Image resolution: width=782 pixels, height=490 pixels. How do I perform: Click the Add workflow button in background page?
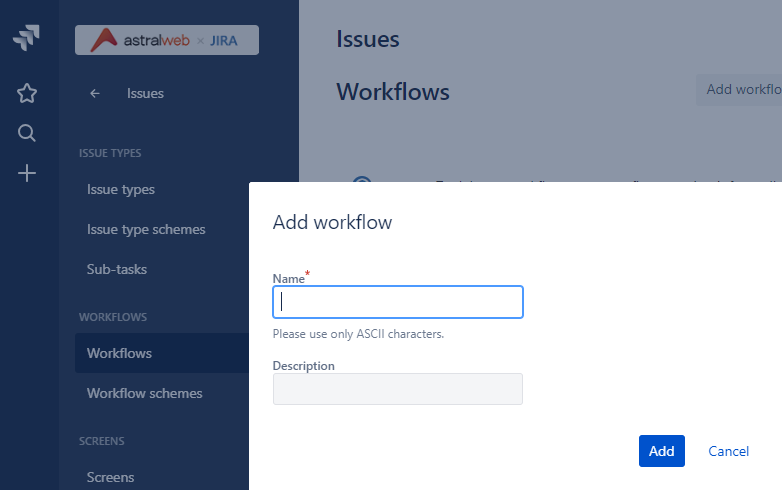point(739,90)
